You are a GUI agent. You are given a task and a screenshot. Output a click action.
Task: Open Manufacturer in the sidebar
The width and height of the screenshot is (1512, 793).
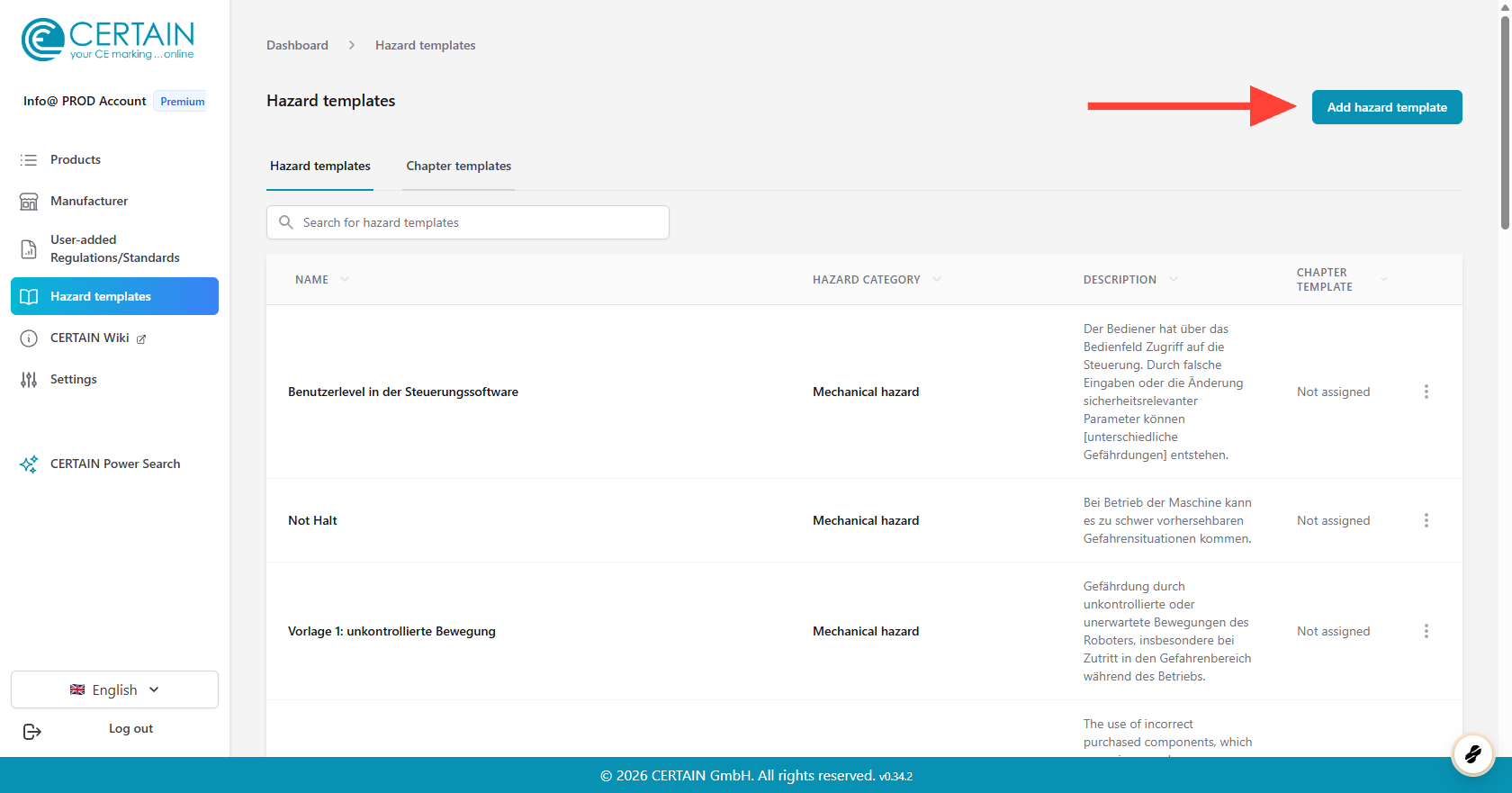point(114,201)
